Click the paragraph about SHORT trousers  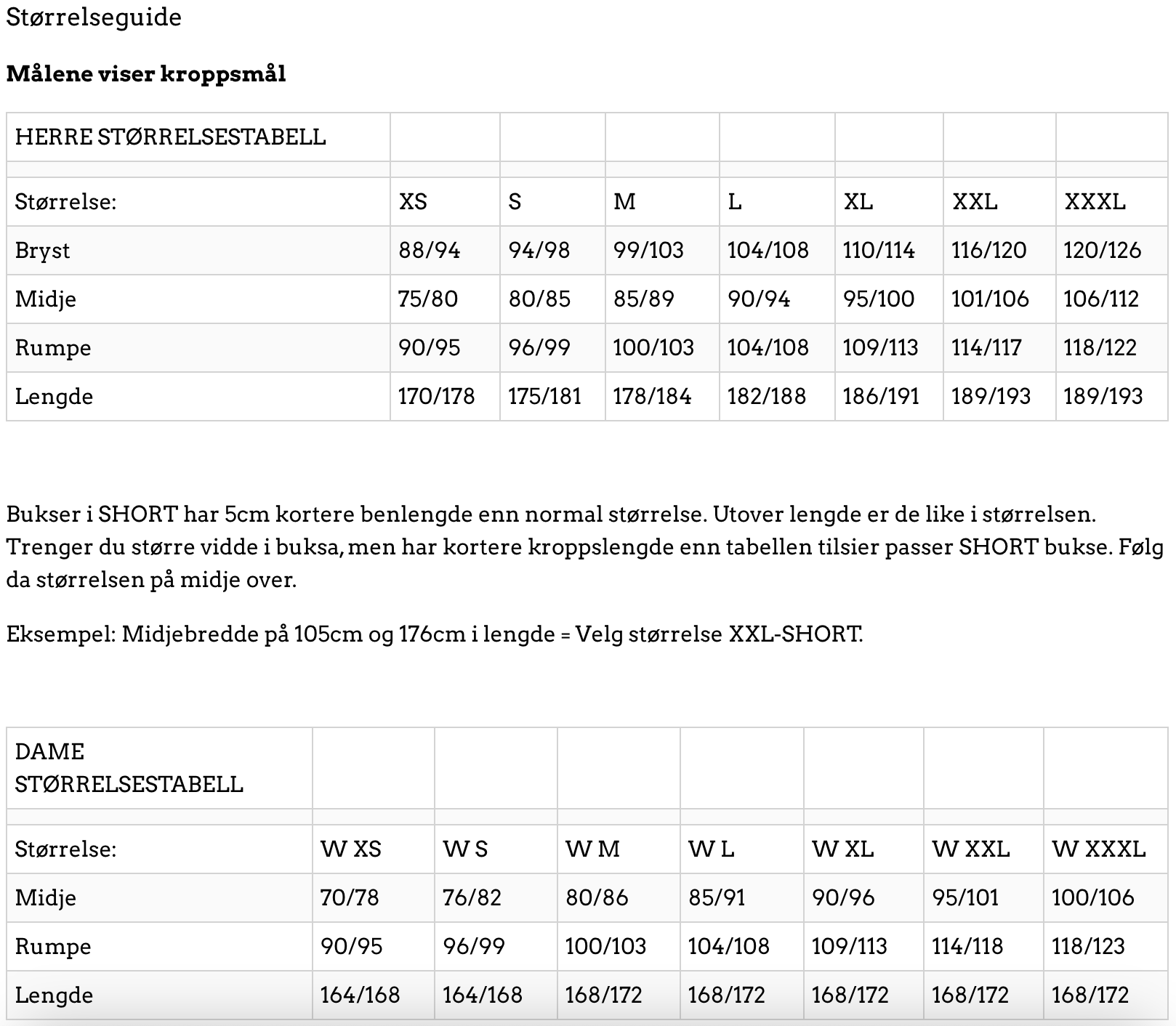click(585, 547)
